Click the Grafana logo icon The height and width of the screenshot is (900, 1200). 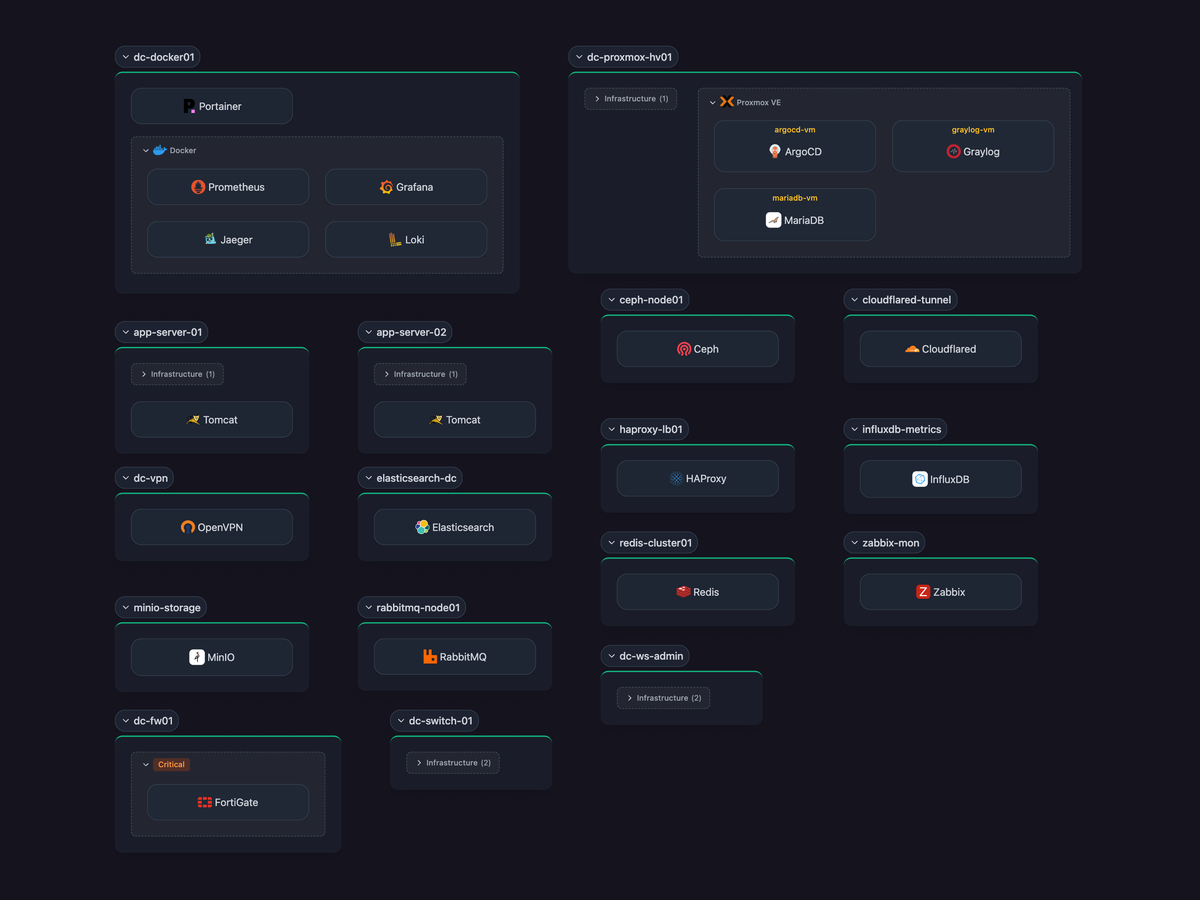(x=387, y=187)
